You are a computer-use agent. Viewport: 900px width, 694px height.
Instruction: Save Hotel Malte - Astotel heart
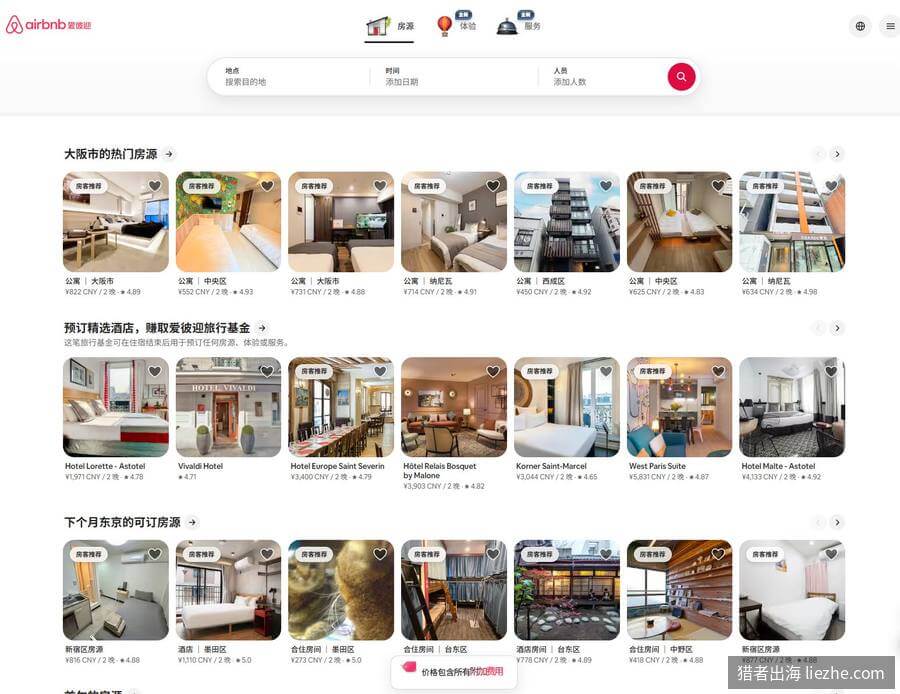click(x=831, y=371)
